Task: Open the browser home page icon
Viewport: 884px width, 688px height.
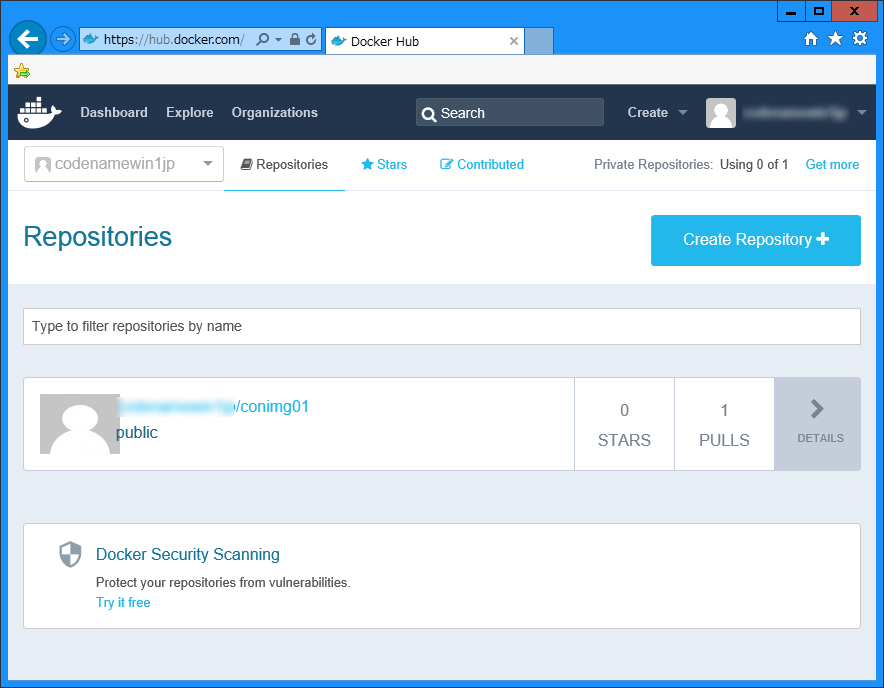Action: pyautogui.click(x=811, y=38)
